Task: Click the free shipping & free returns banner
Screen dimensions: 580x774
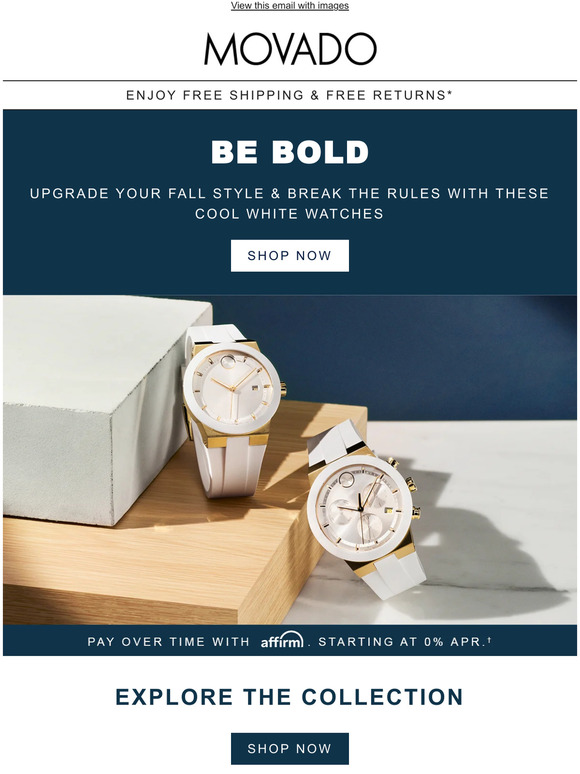Action: pos(289,95)
